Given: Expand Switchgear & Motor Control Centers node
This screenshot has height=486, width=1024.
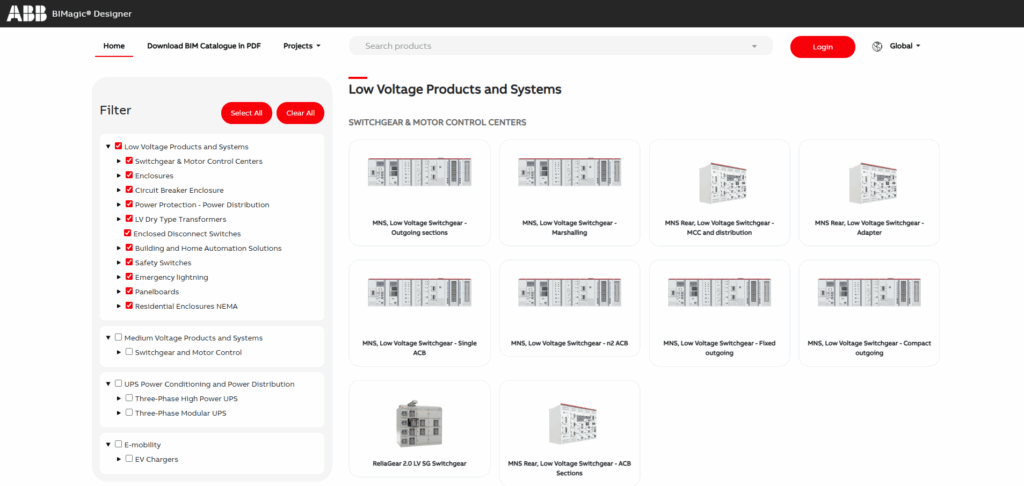Looking at the screenshot, I should tap(119, 161).
